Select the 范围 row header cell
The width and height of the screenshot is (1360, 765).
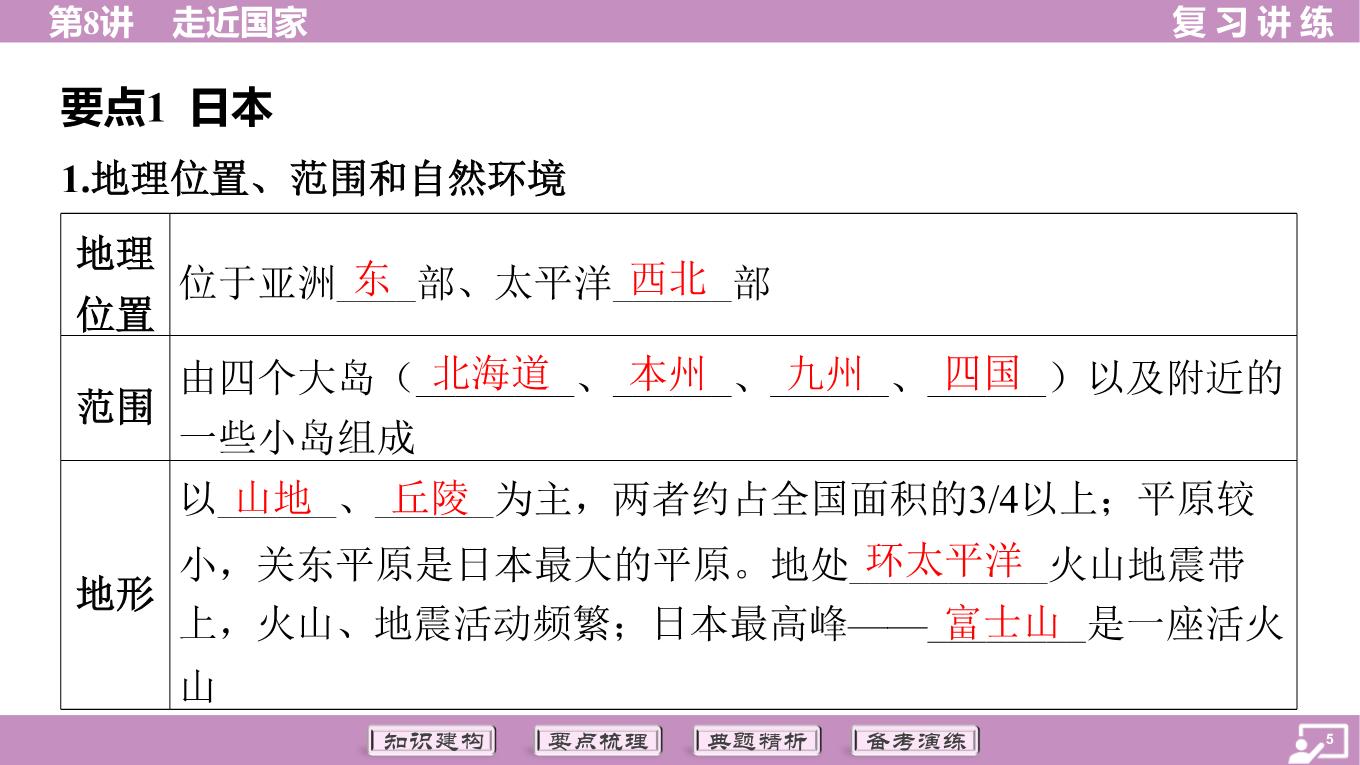(115, 407)
